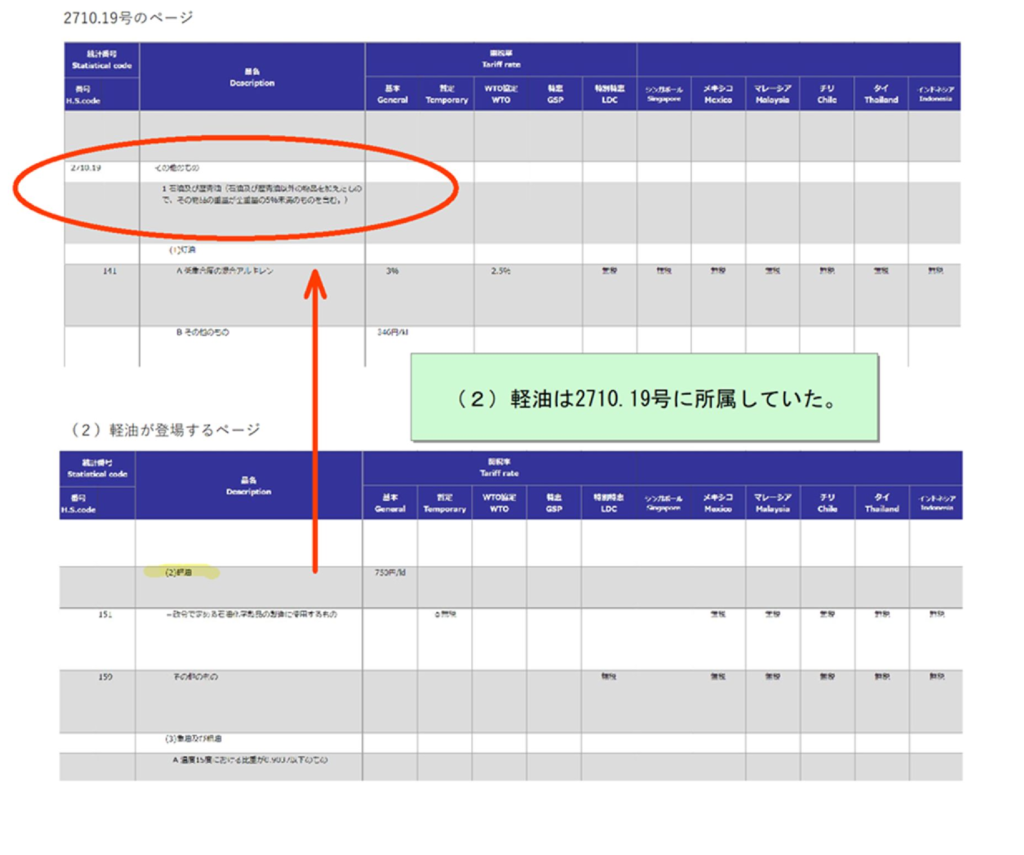
Task: Click the Tariff rate header in top table
Action: coord(501,60)
